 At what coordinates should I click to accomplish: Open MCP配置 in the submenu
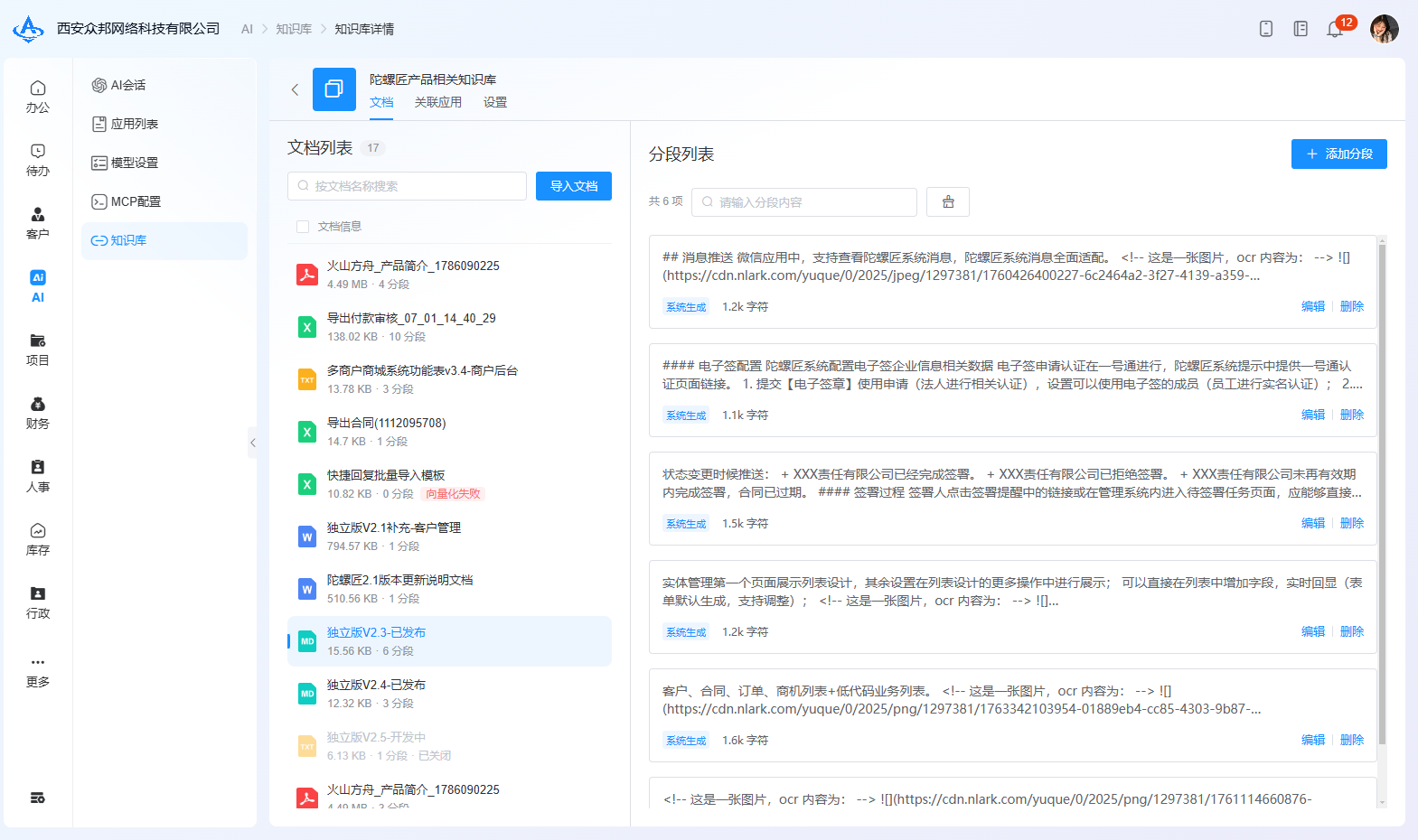164,201
